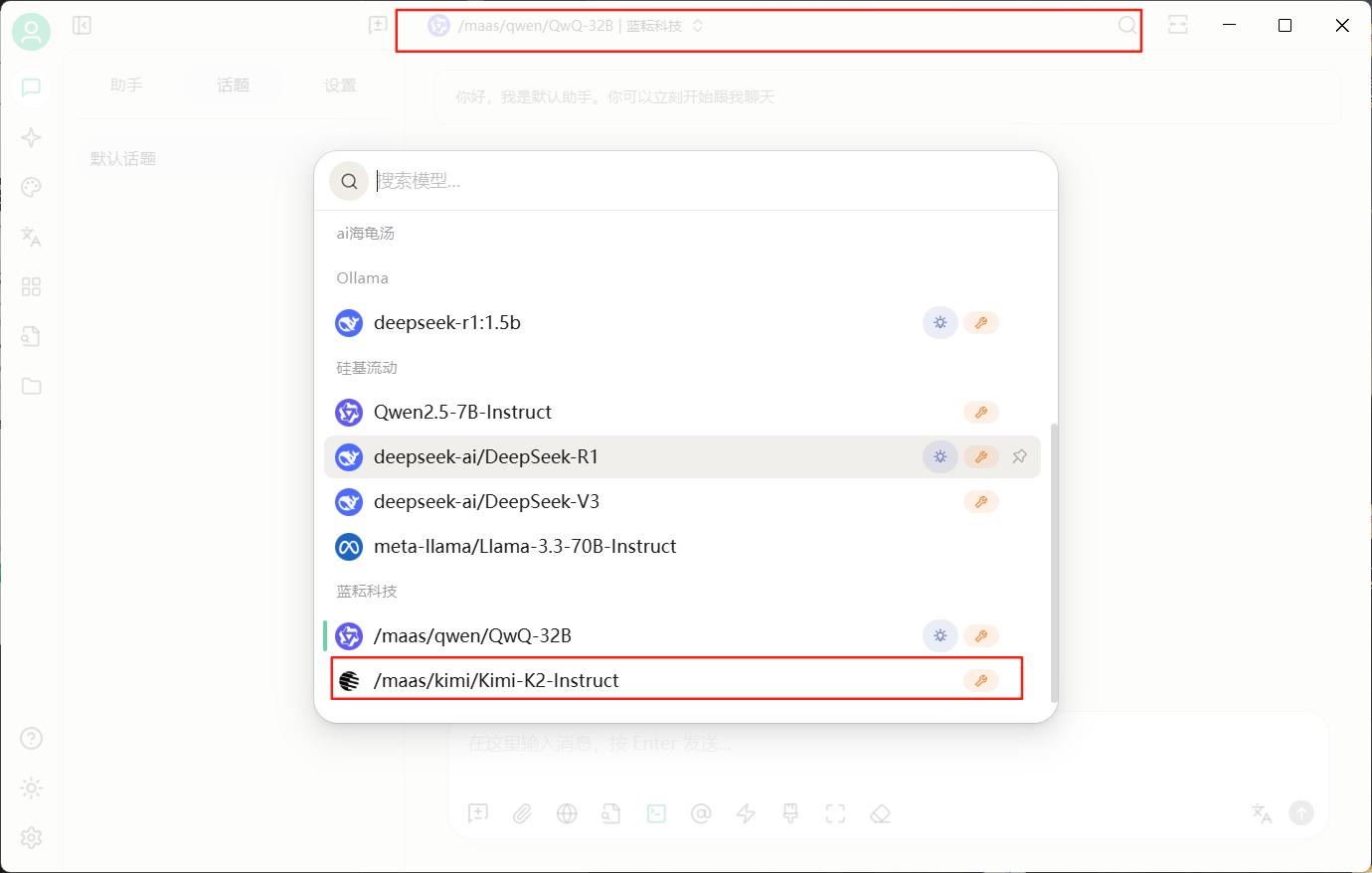The height and width of the screenshot is (873, 1372).
Task: Select the /maas/qwen/QwQ-32B model
Action: (682, 635)
